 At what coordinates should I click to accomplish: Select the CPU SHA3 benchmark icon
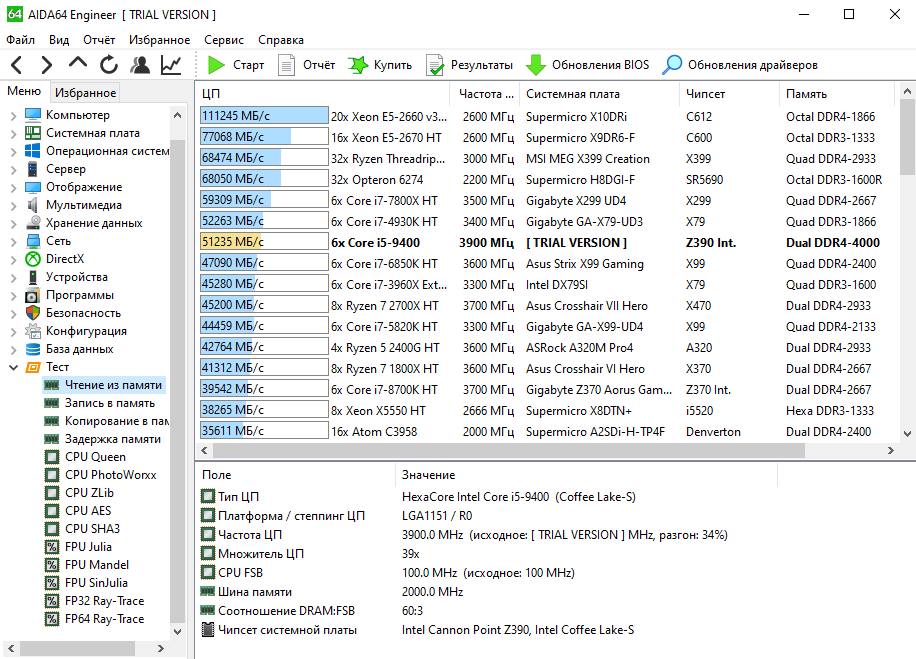point(52,529)
